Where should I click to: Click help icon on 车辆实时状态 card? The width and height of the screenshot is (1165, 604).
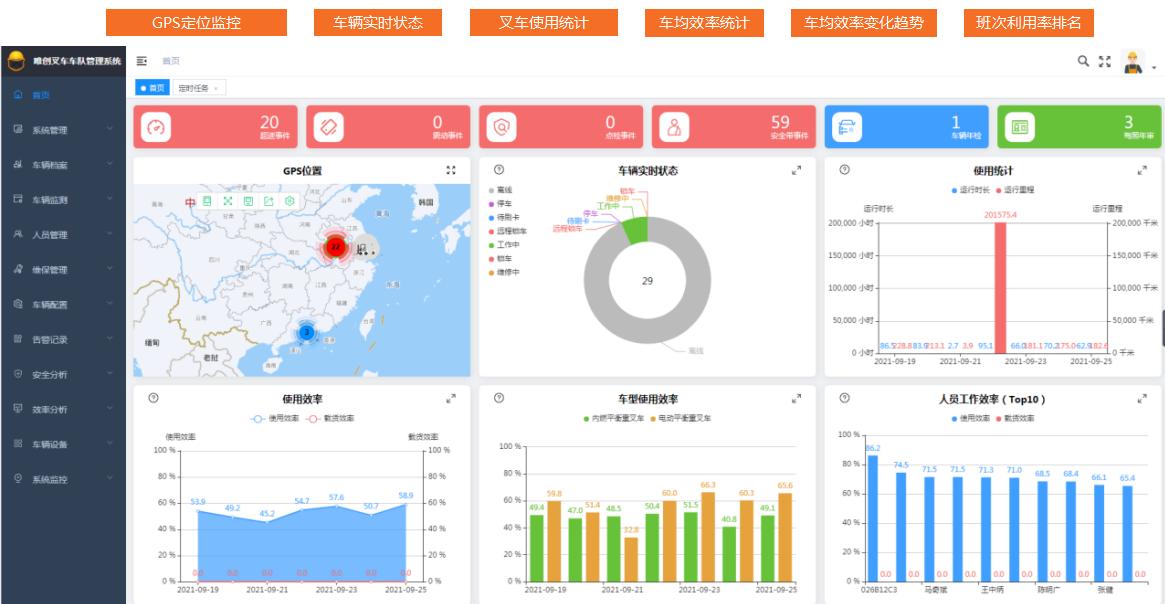tap(499, 170)
